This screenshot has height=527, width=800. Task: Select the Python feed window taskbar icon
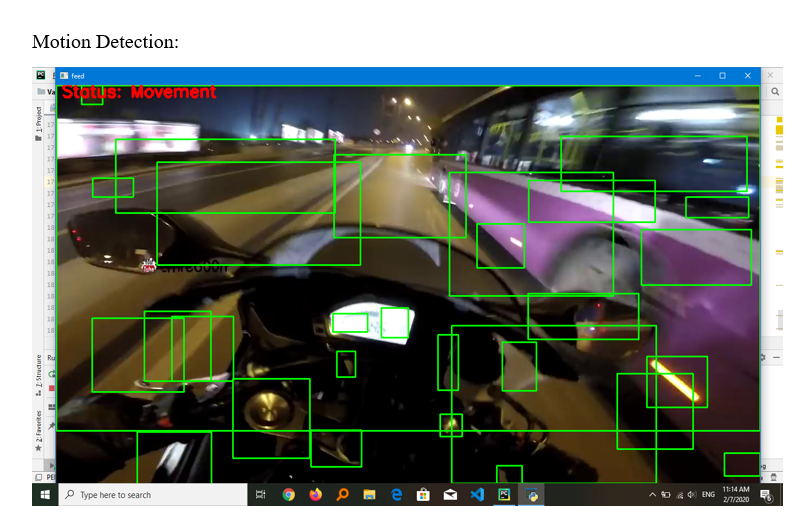[x=531, y=494]
